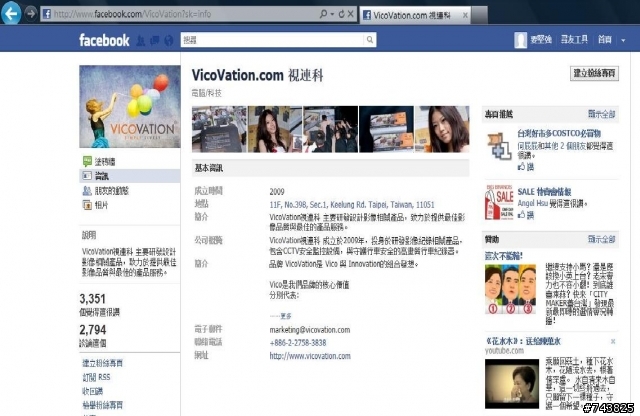Viewport: 640px width, 416px height.
Task: Open the SALE page recommendation title
Action: (x=544, y=191)
